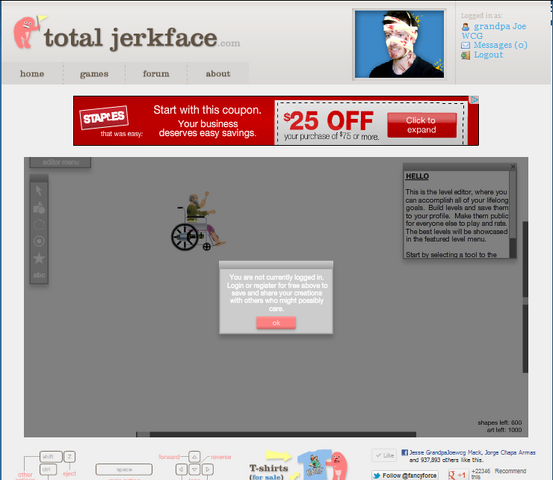The image size is (553, 480).
Task: Click the left arrow key diagram
Action: coord(181,469)
